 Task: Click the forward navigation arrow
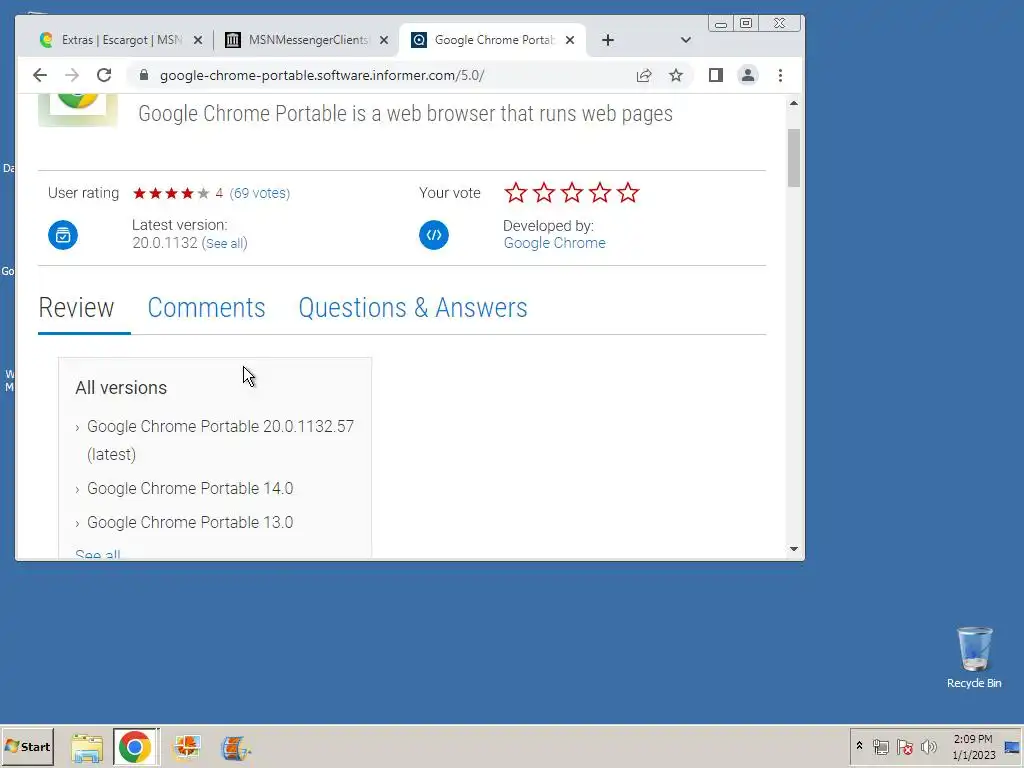coord(72,75)
